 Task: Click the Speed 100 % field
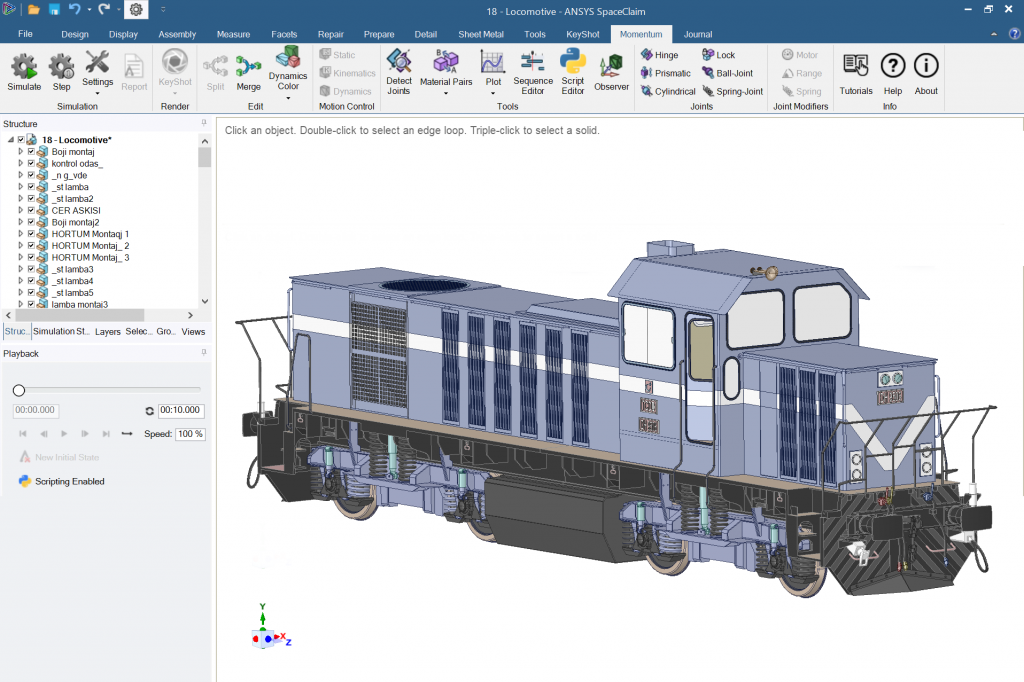[x=190, y=434]
